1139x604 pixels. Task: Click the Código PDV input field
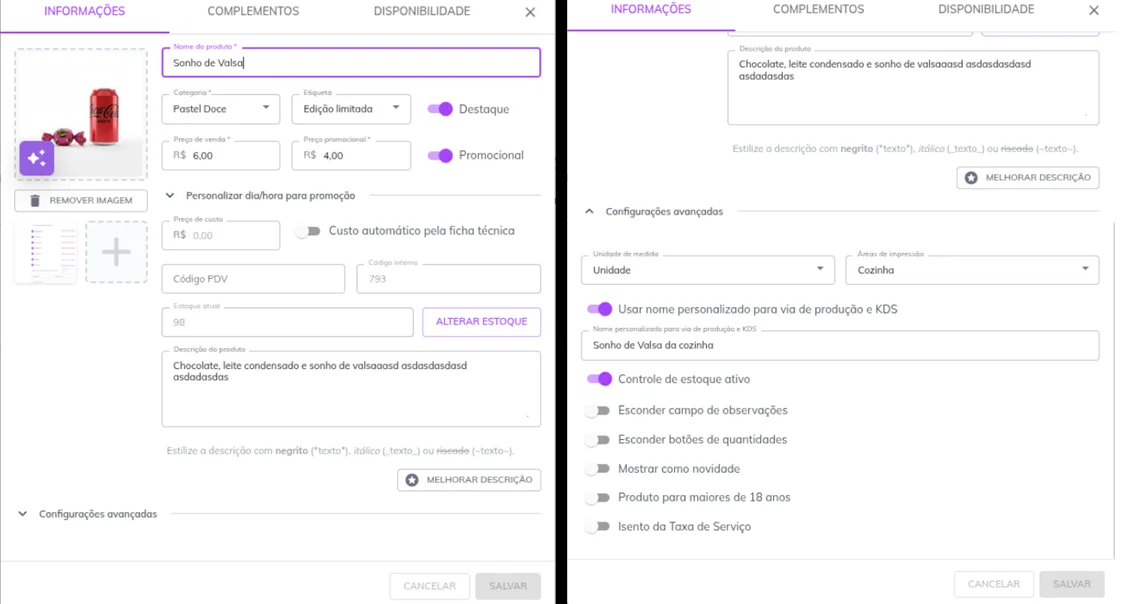click(253, 279)
